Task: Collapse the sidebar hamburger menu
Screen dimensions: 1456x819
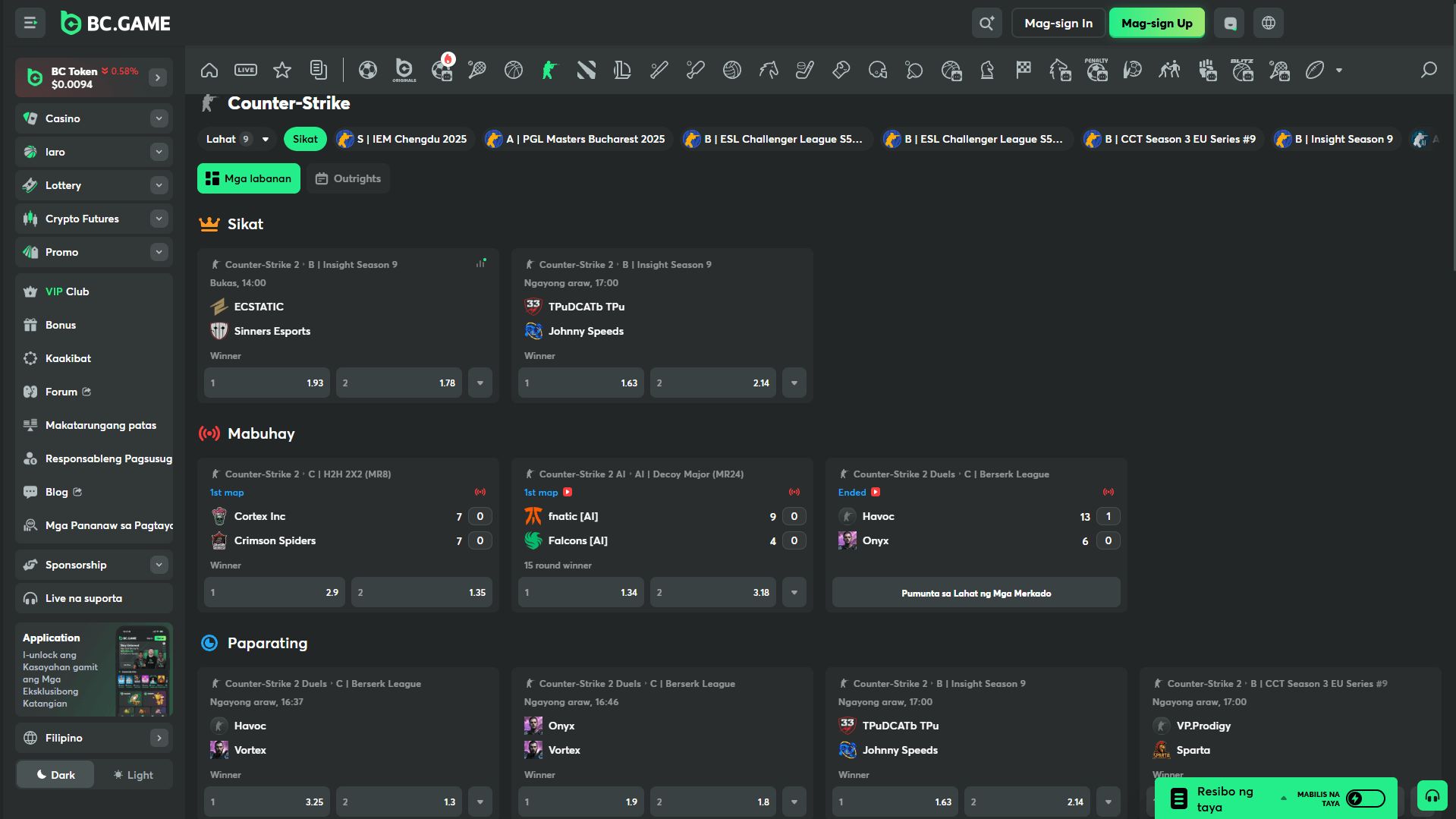Action: tap(30, 24)
